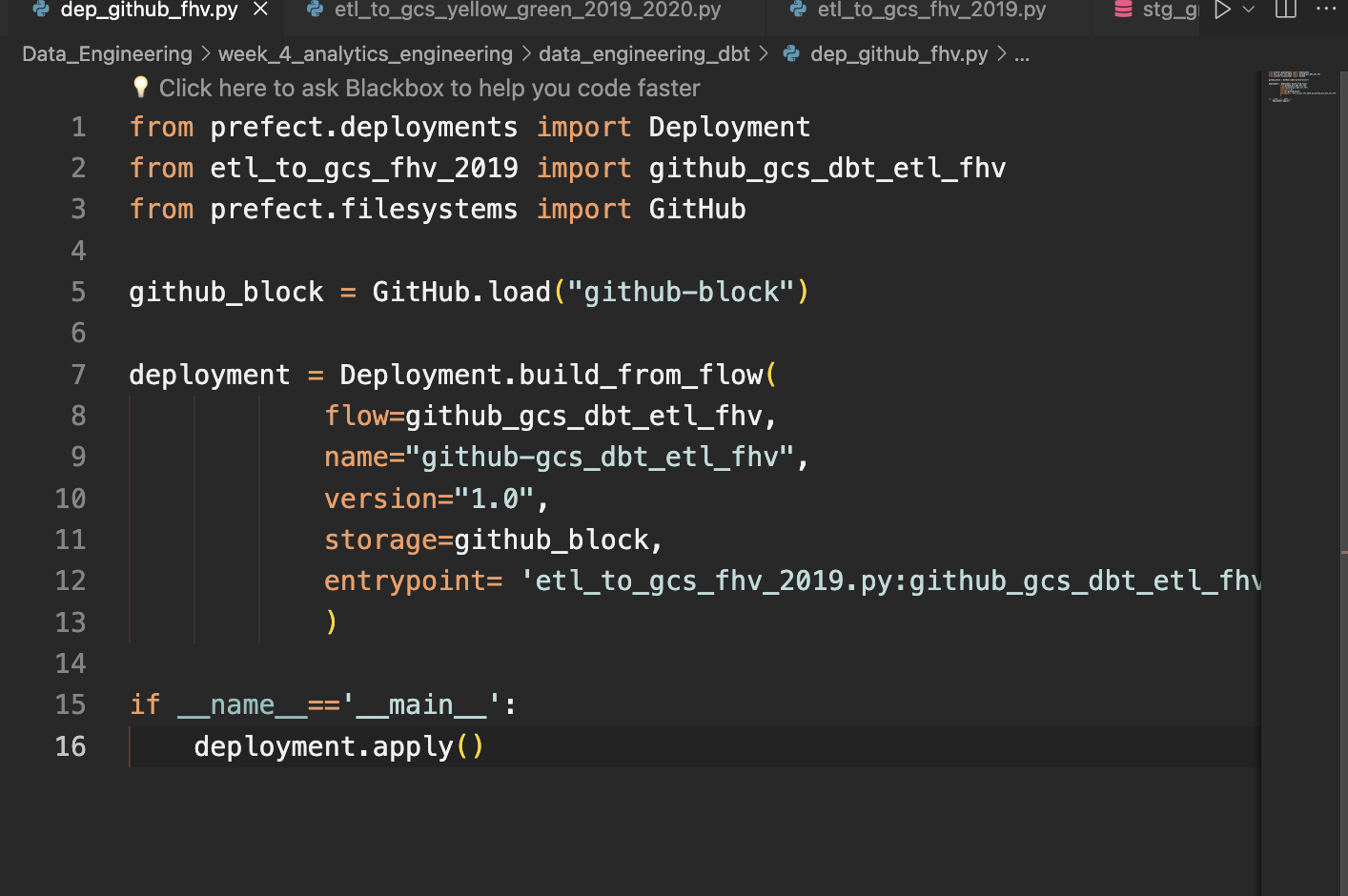The height and width of the screenshot is (896, 1348).
Task: Select Data_Engineering breadcrumb folder
Action: point(107,54)
